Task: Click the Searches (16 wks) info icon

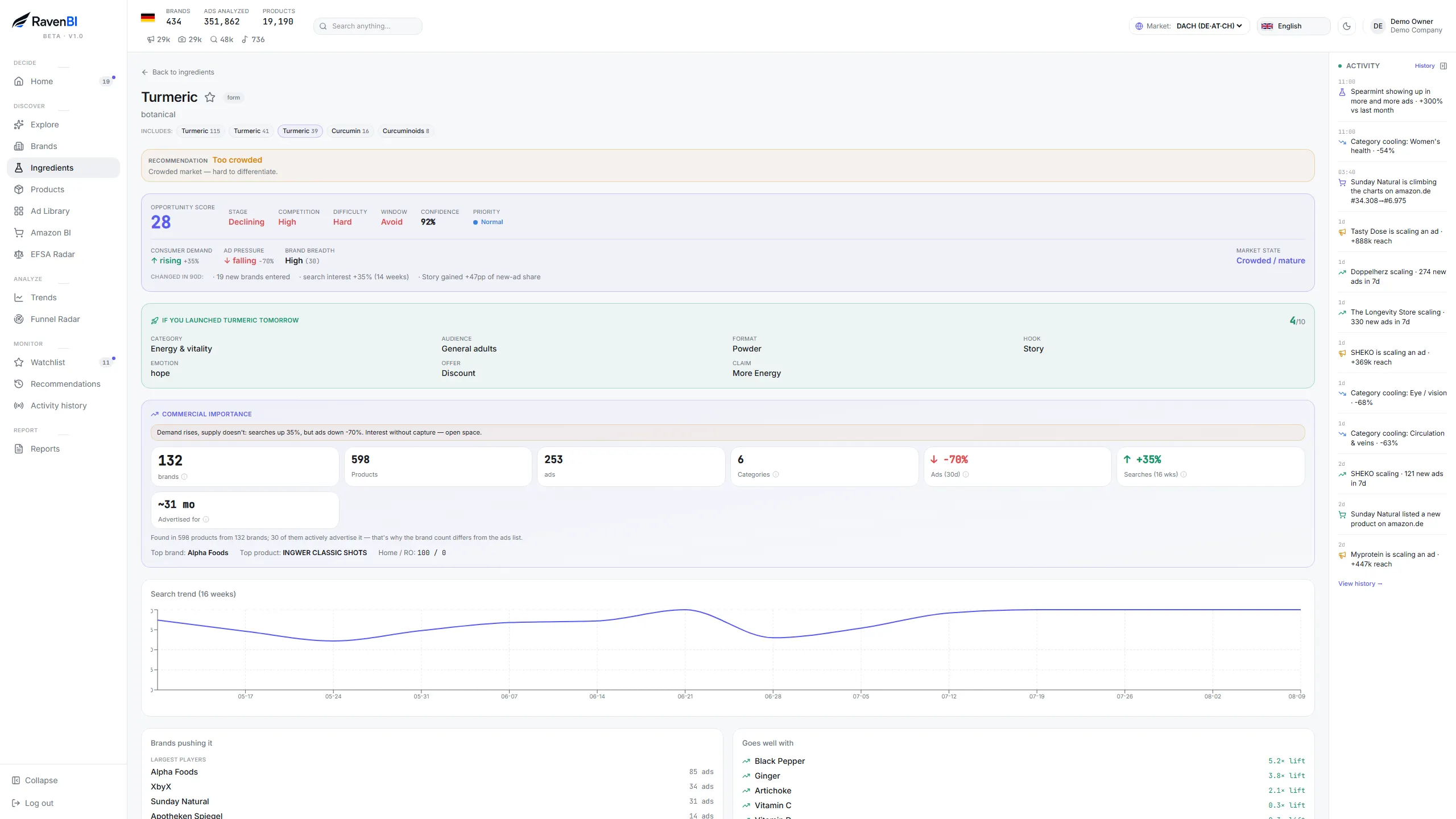Action: tap(1184, 474)
